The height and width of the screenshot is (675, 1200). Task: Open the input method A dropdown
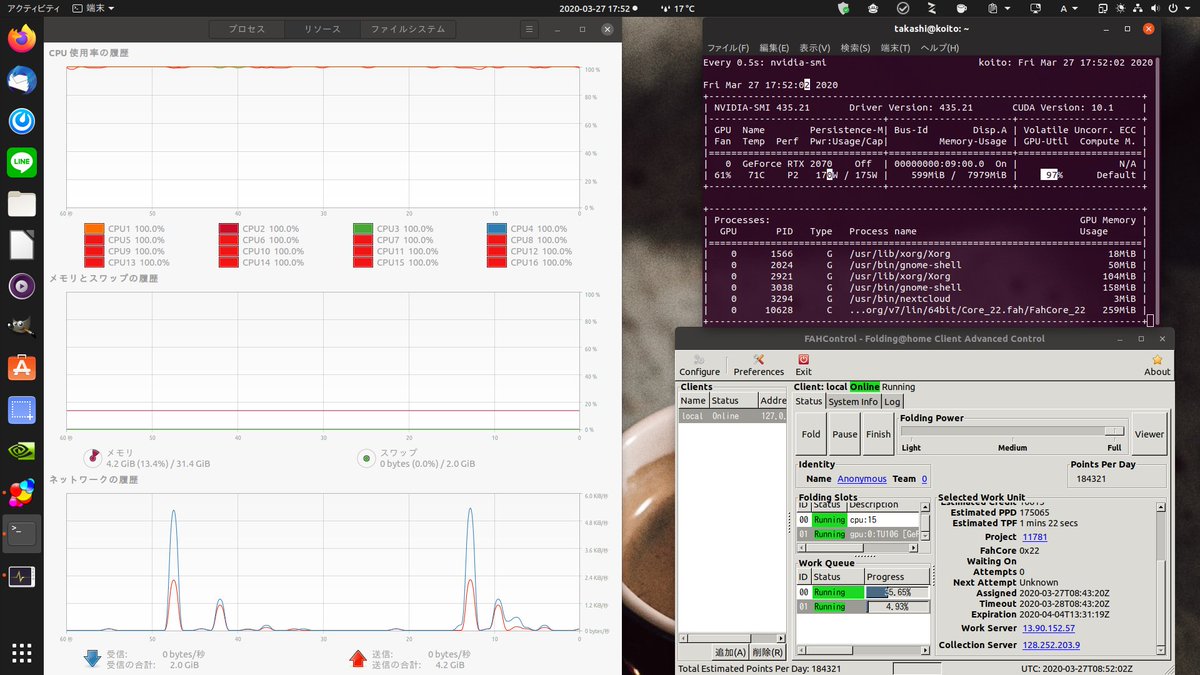point(1070,8)
